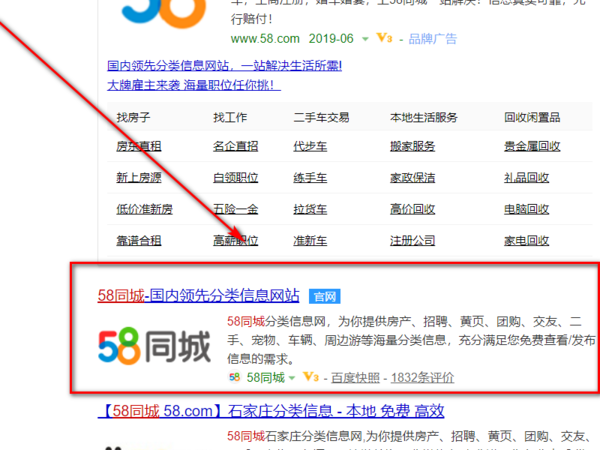This screenshot has height=450, width=600.
Task: Open 百度快照 cached page link
Action: (355, 378)
